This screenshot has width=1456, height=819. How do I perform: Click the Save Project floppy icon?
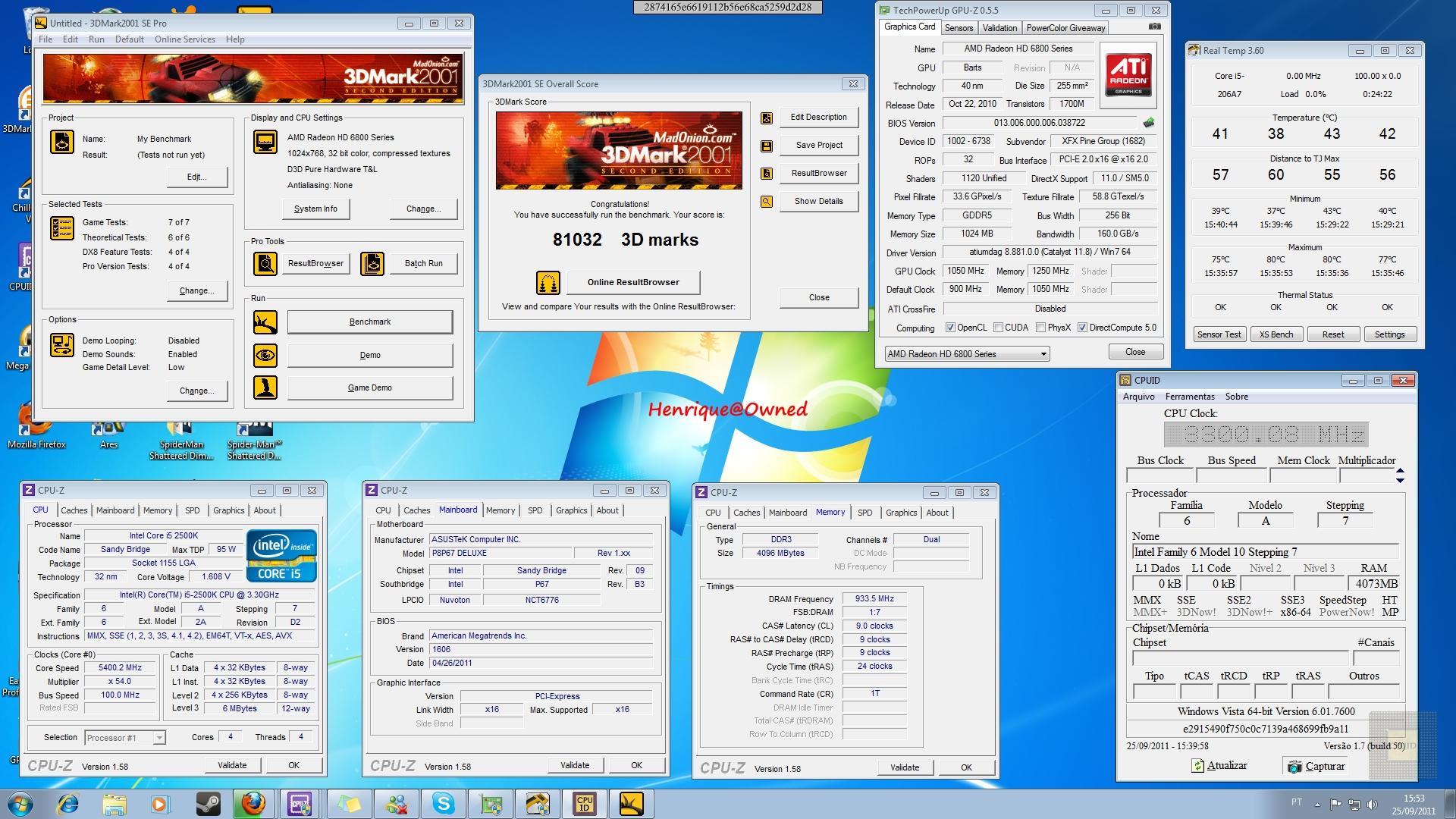tap(767, 146)
